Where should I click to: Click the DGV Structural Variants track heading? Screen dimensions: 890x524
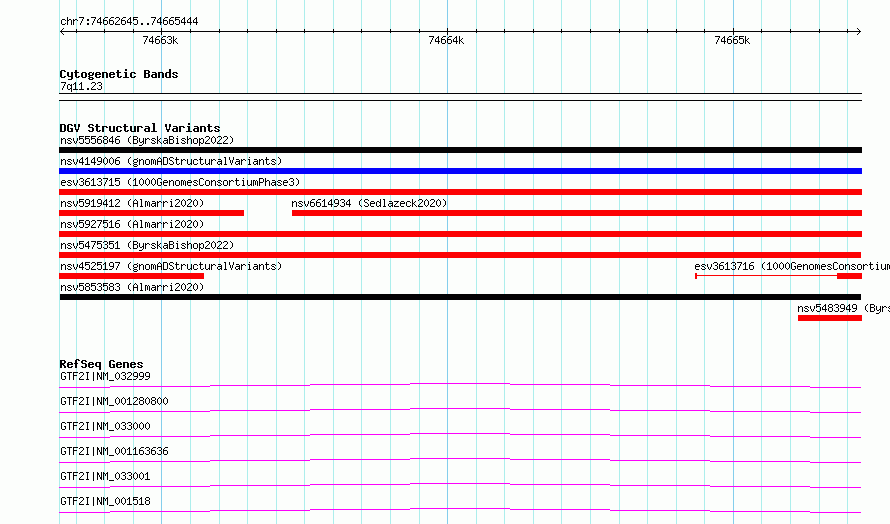[140, 128]
